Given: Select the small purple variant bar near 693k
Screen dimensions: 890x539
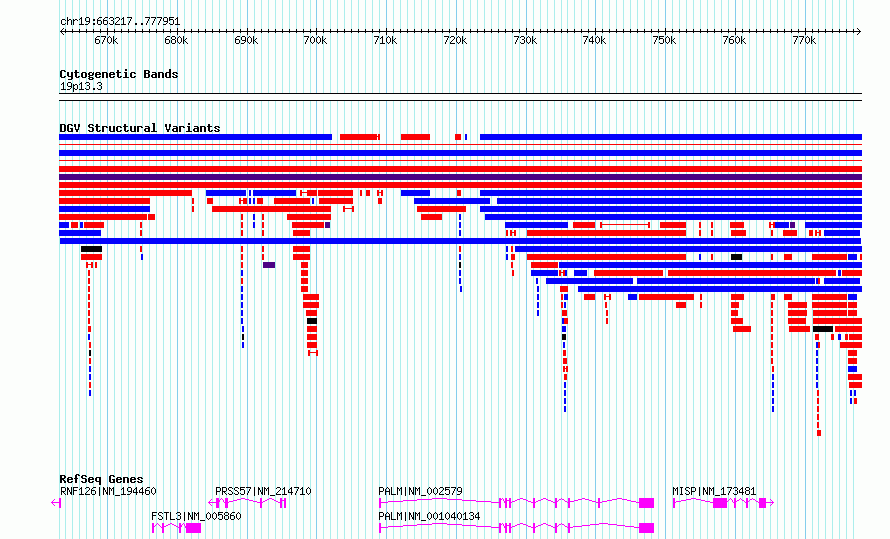Looking at the screenshot, I should [x=269, y=265].
